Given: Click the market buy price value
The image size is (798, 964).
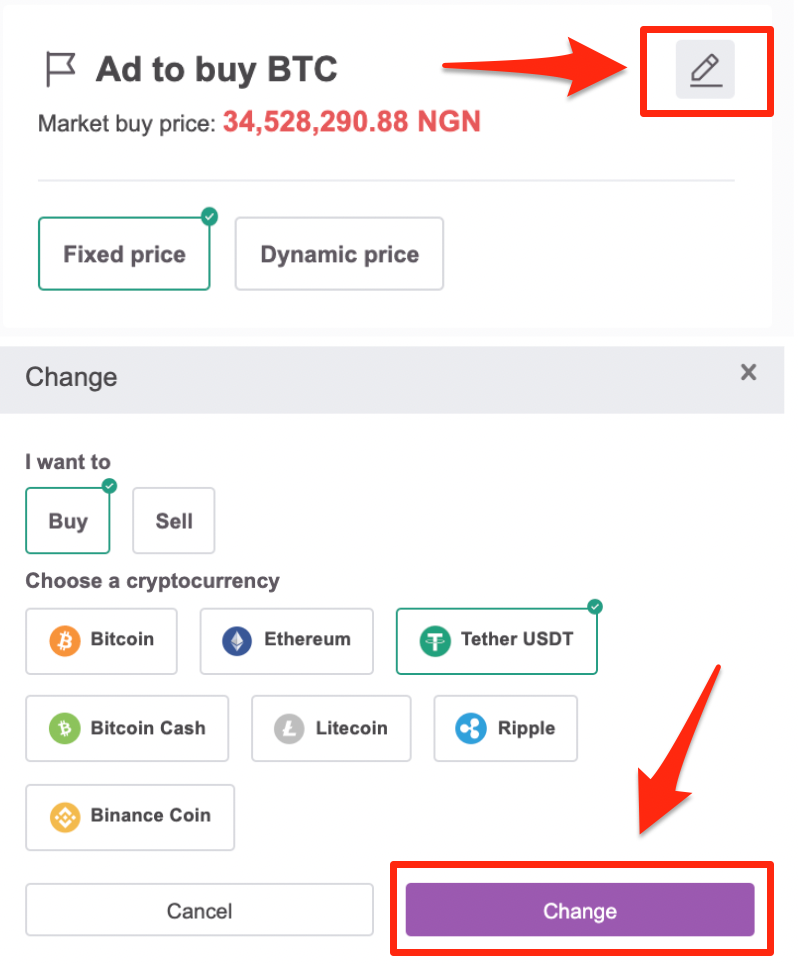Looking at the screenshot, I should pos(352,122).
